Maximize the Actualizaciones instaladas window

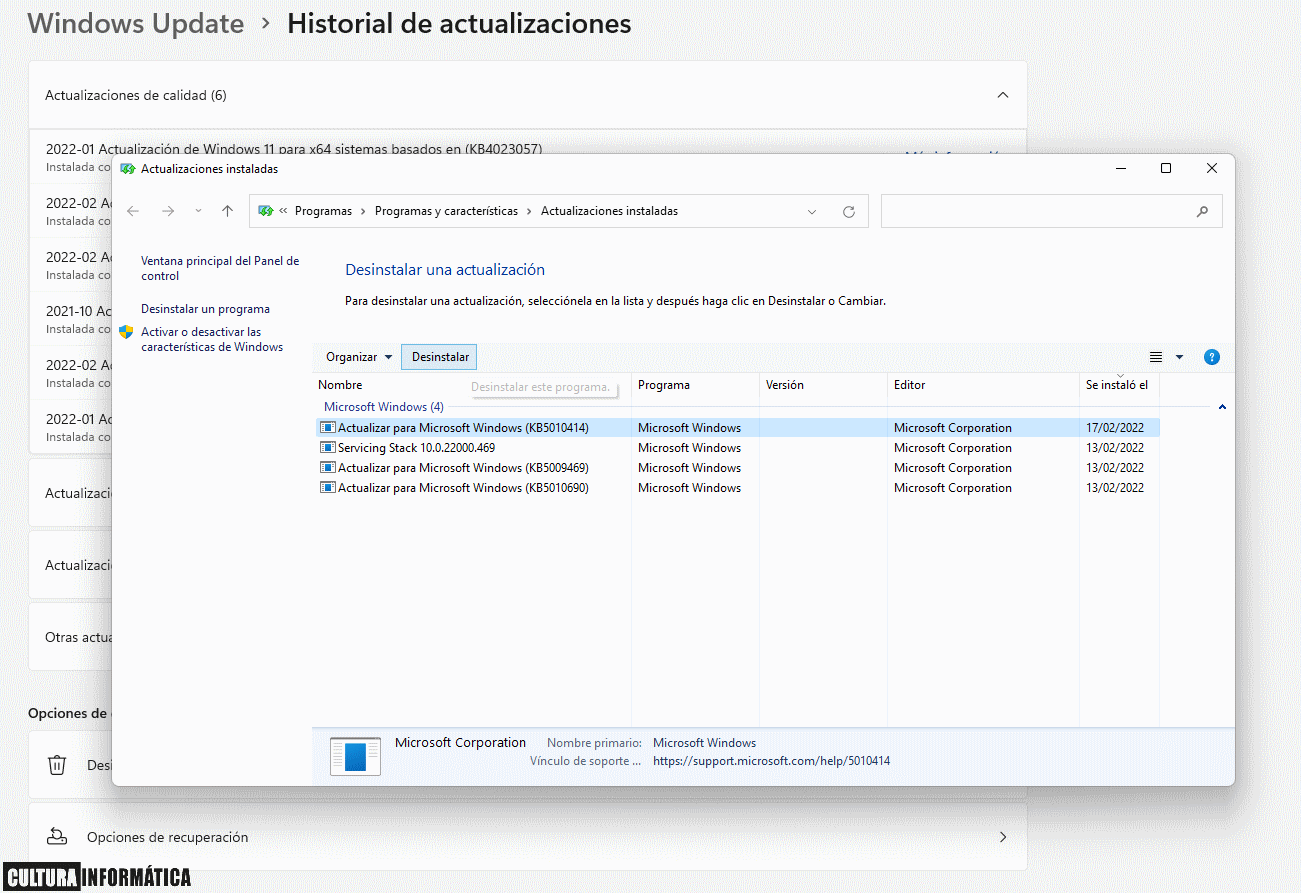pos(1166,169)
